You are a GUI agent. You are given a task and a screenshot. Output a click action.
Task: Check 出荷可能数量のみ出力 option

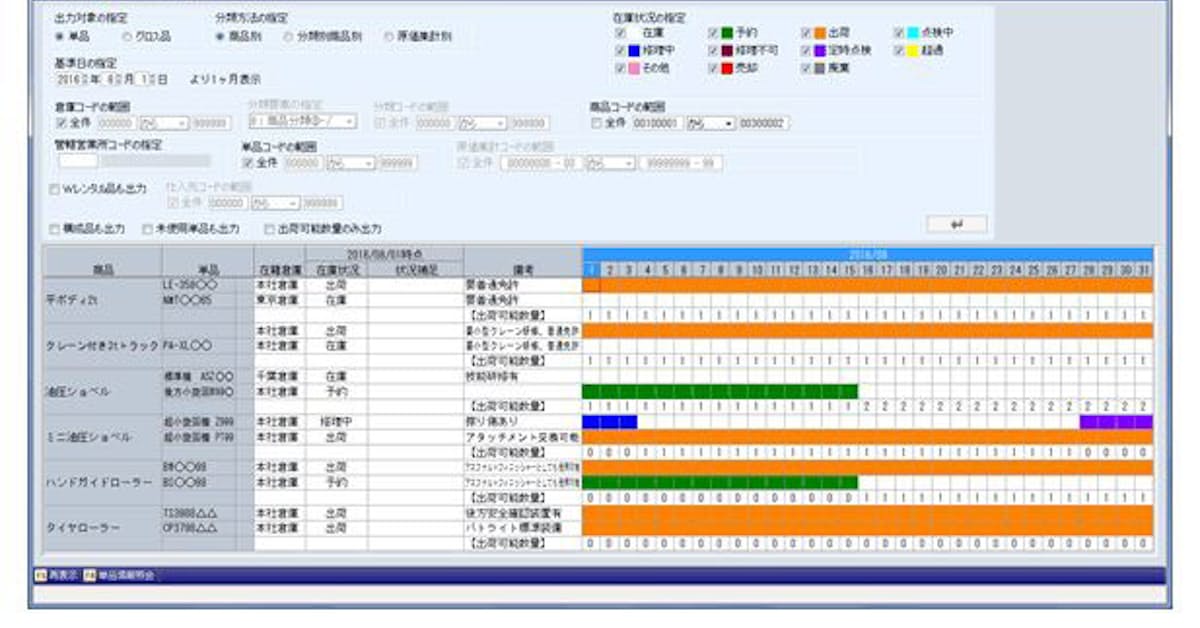coord(269,229)
